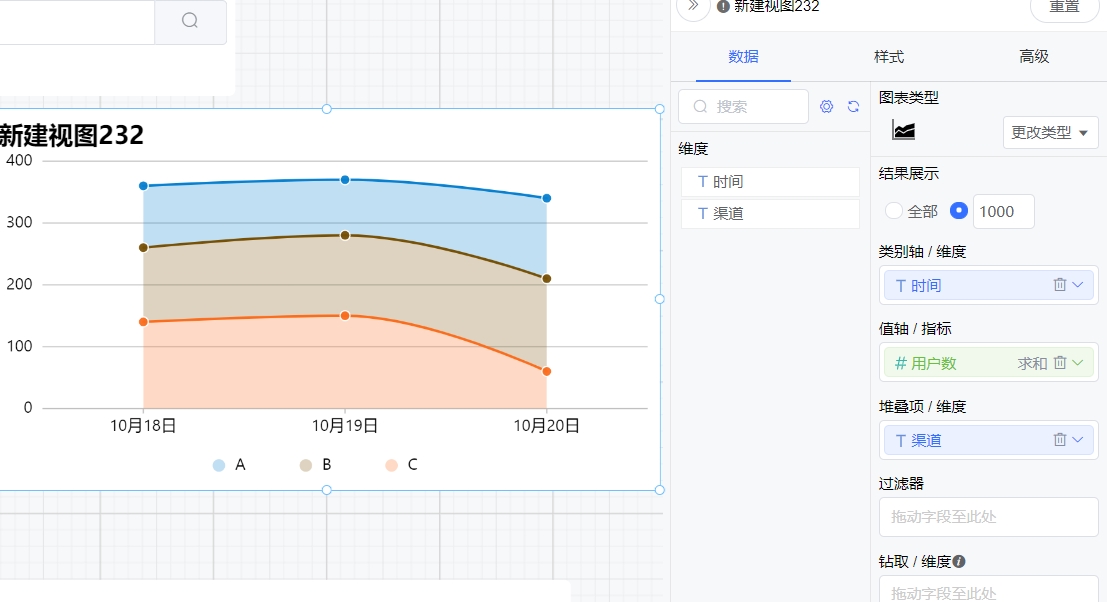
Task: Switch to the 高级 tab
Action: click(x=1033, y=57)
